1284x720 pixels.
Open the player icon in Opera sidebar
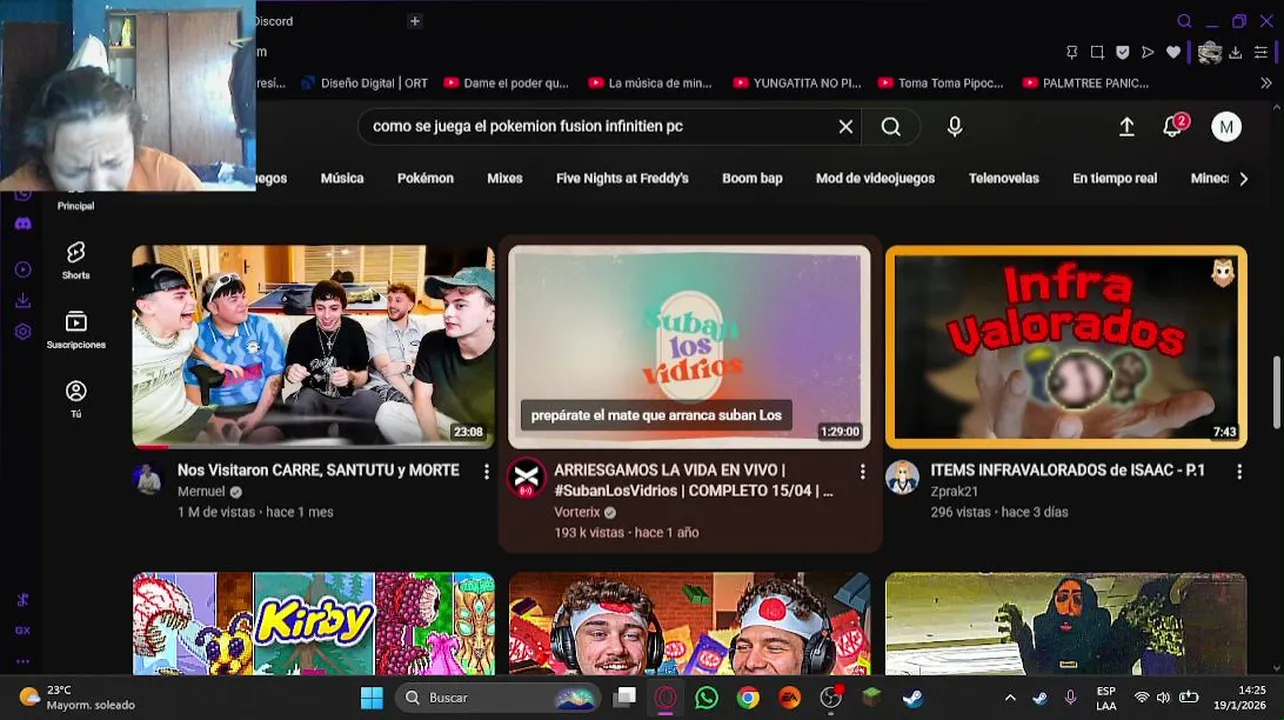[23, 270]
